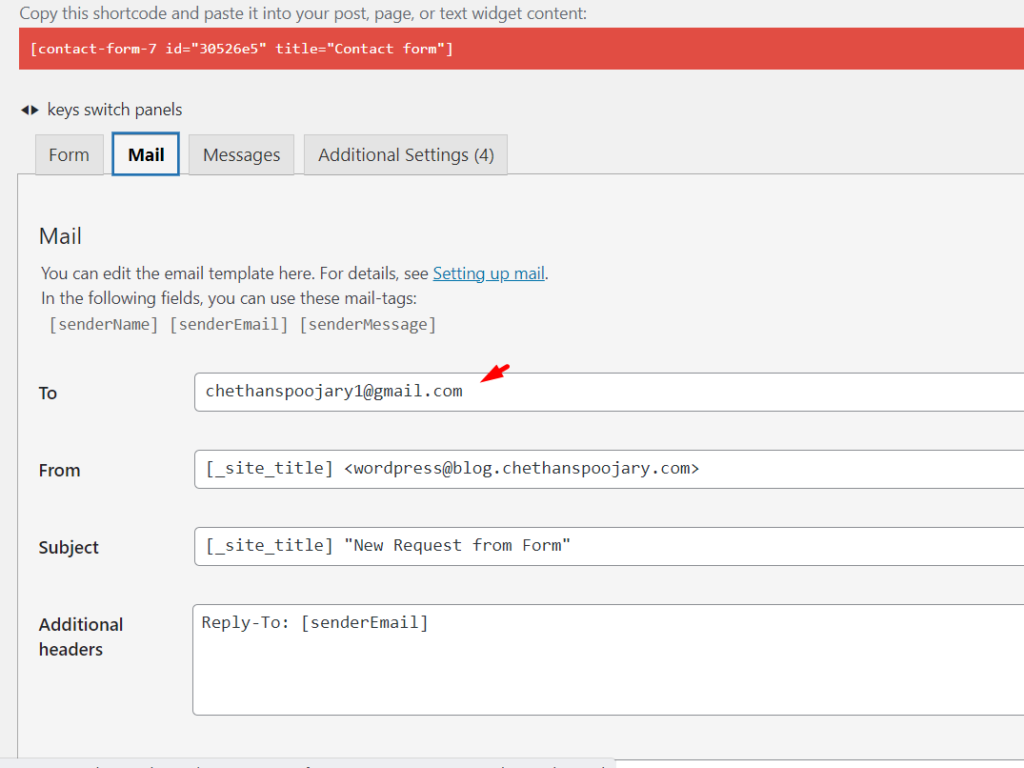1024x768 pixels.
Task: Click the [senderName] mail-tag
Action: point(104,325)
